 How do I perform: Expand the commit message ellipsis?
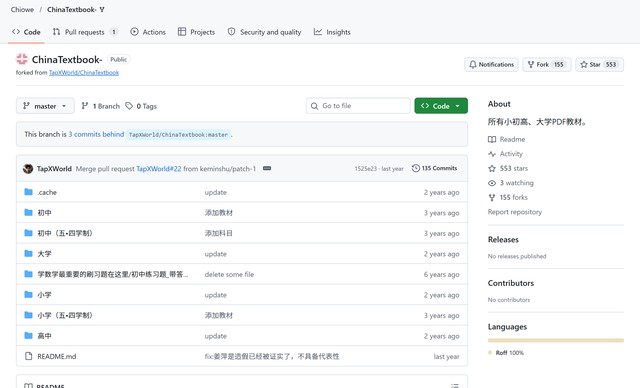pos(267,168)
